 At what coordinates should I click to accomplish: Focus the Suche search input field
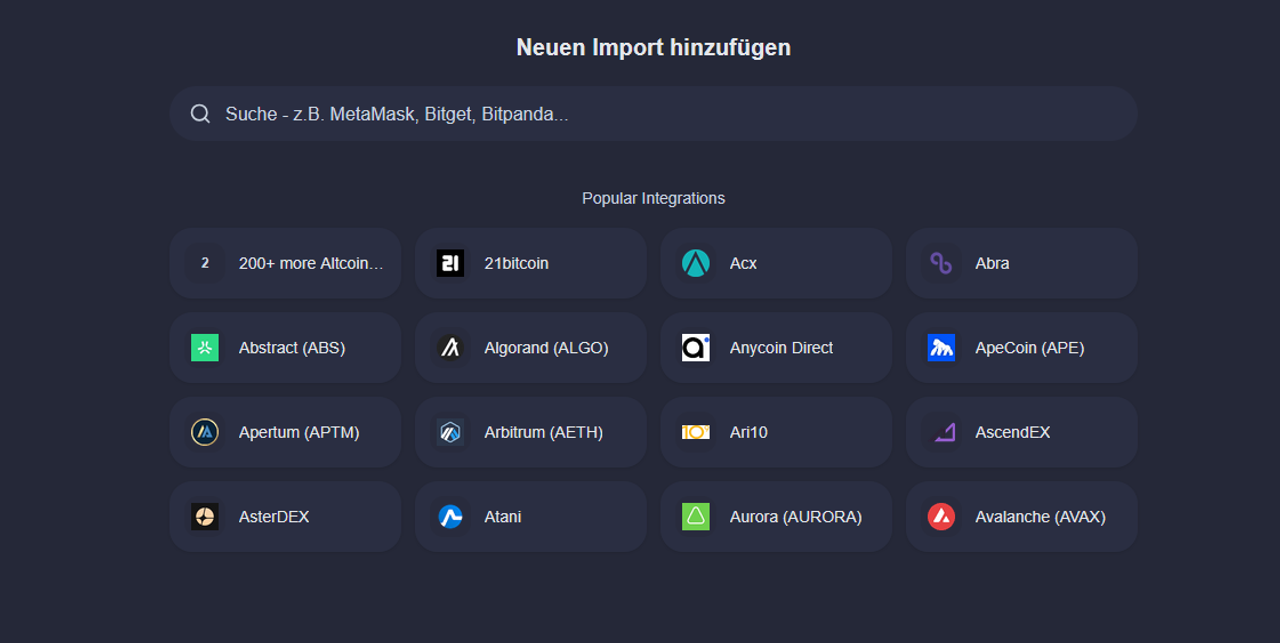coord(653,114)
